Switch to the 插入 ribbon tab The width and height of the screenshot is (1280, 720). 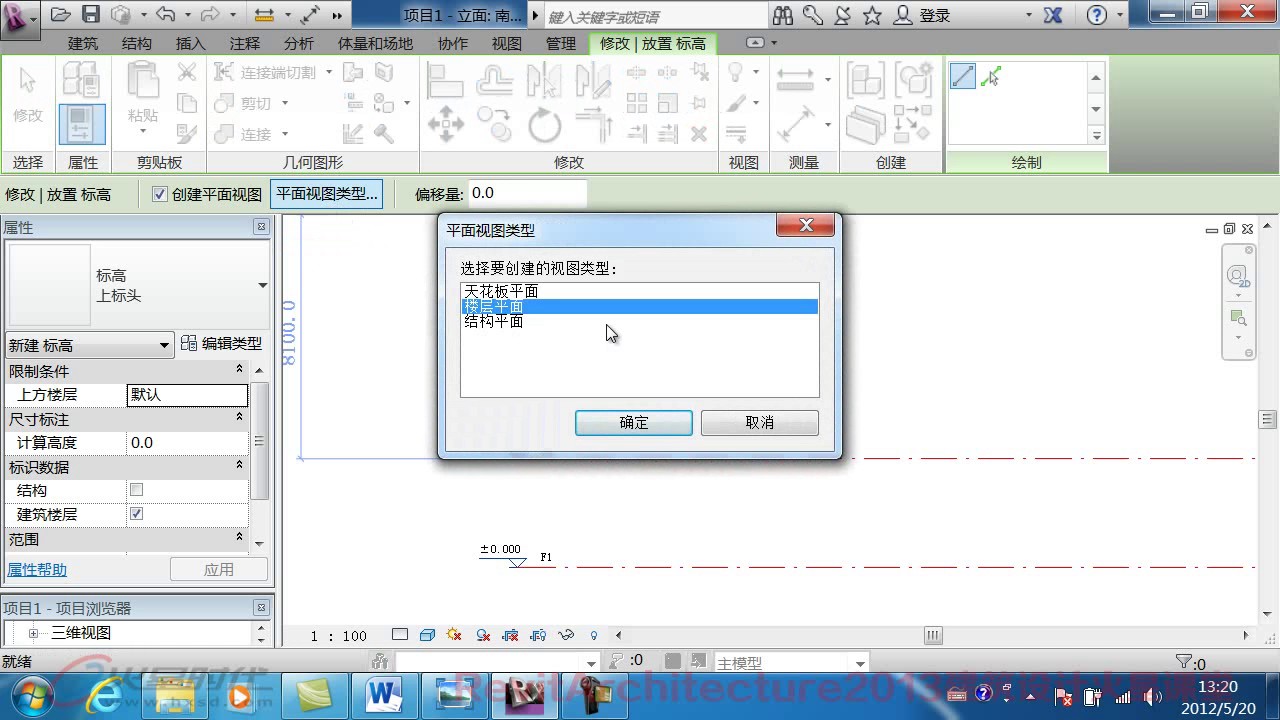click(191, 44)
